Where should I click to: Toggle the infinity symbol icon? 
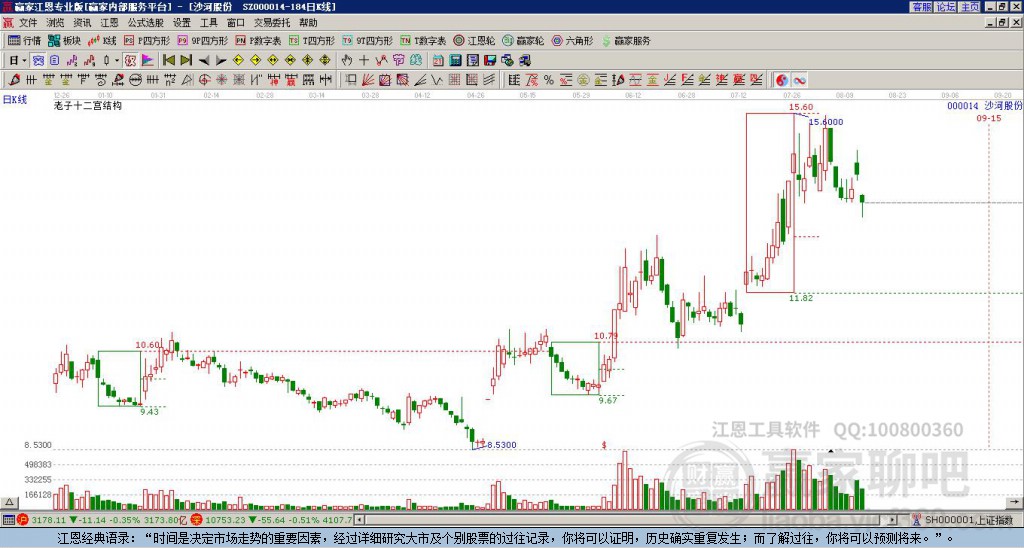pyautogui.click(x=799, y=80)
